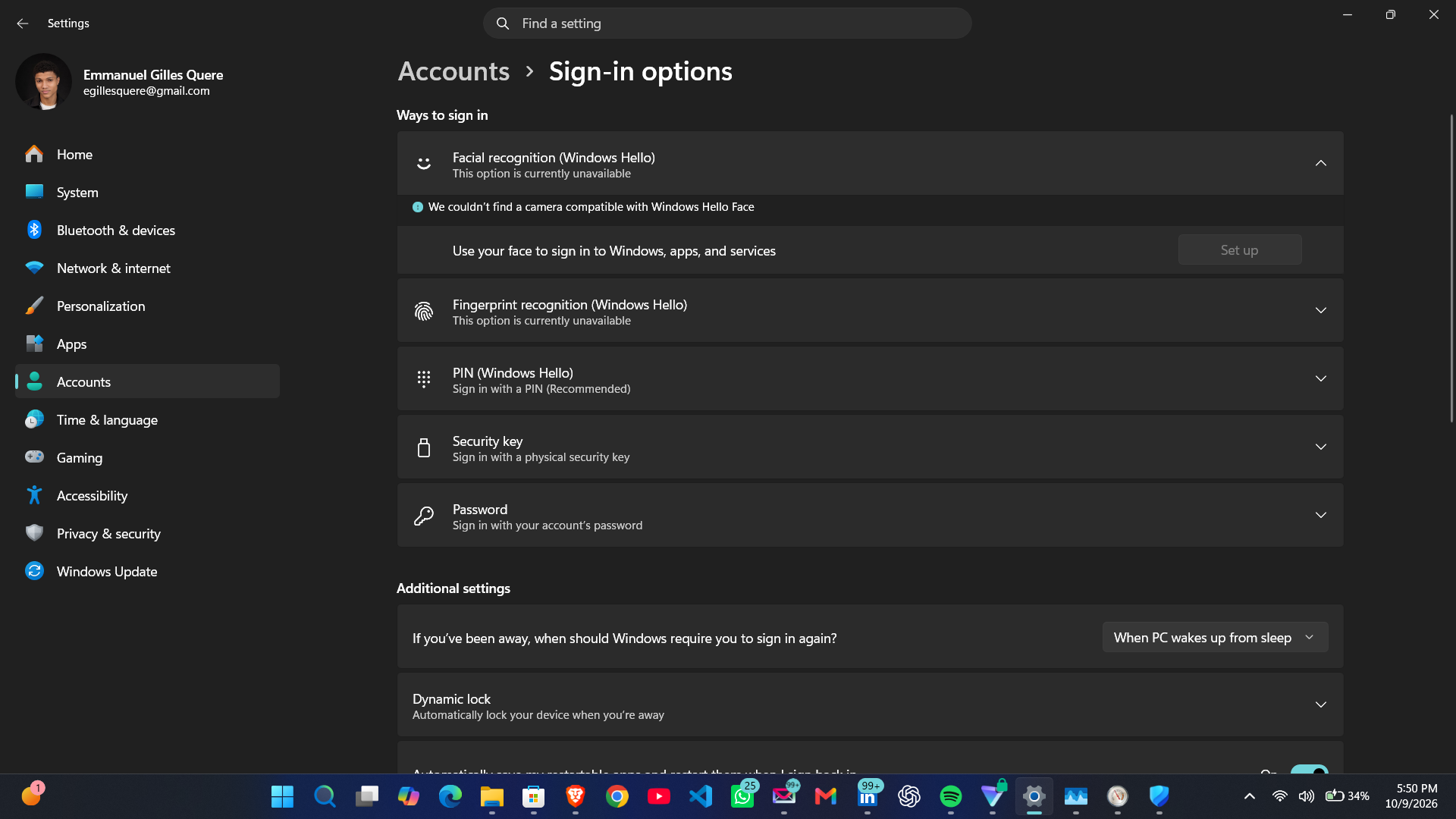Open Accessibility settings
Viewport: 1456px width, 819px height.
pyautogui.click(x=147, y=495)
